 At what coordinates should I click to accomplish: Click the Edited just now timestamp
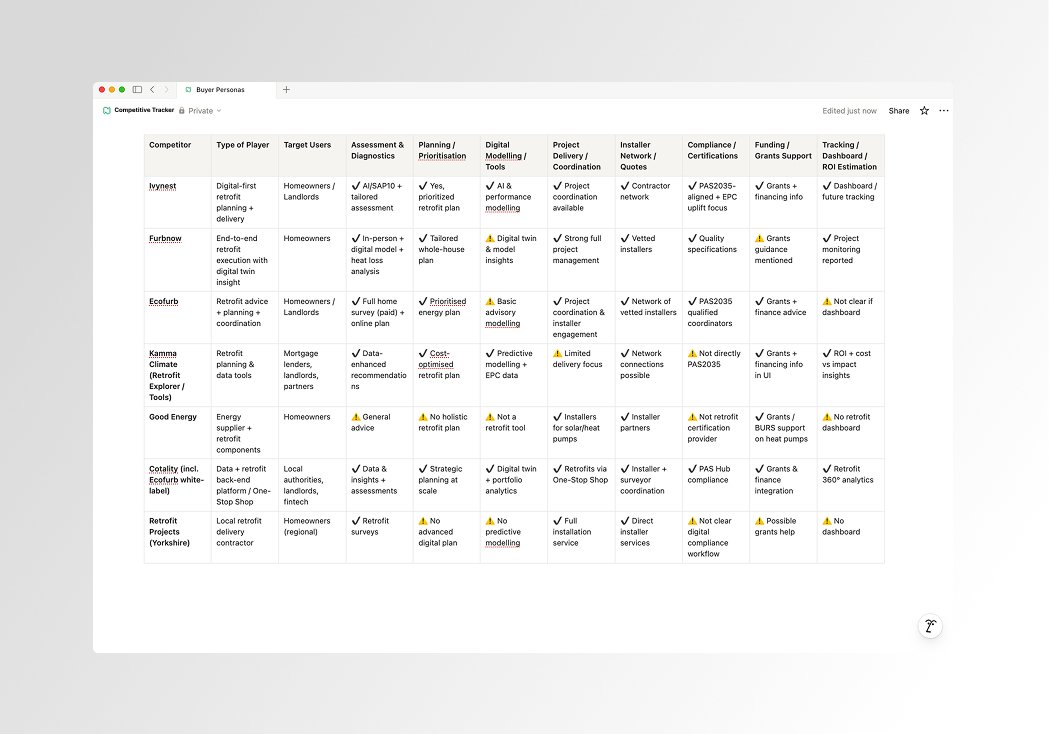tap(850, 110)
